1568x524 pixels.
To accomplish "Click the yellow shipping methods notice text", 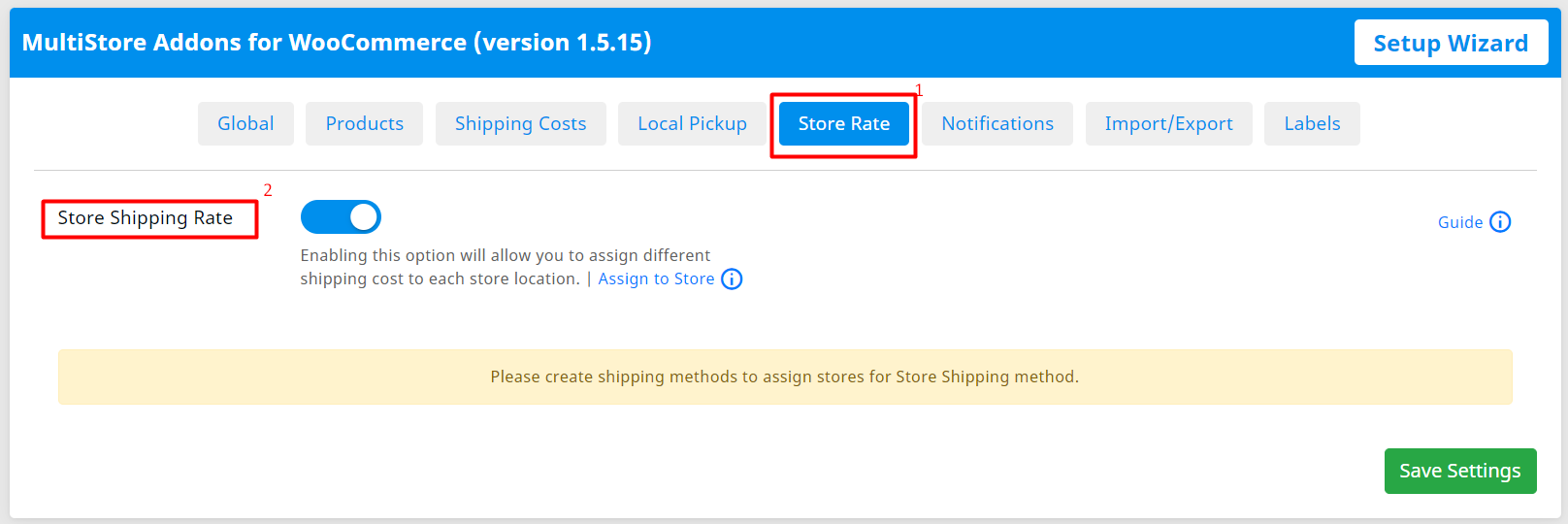I will 784,377.
